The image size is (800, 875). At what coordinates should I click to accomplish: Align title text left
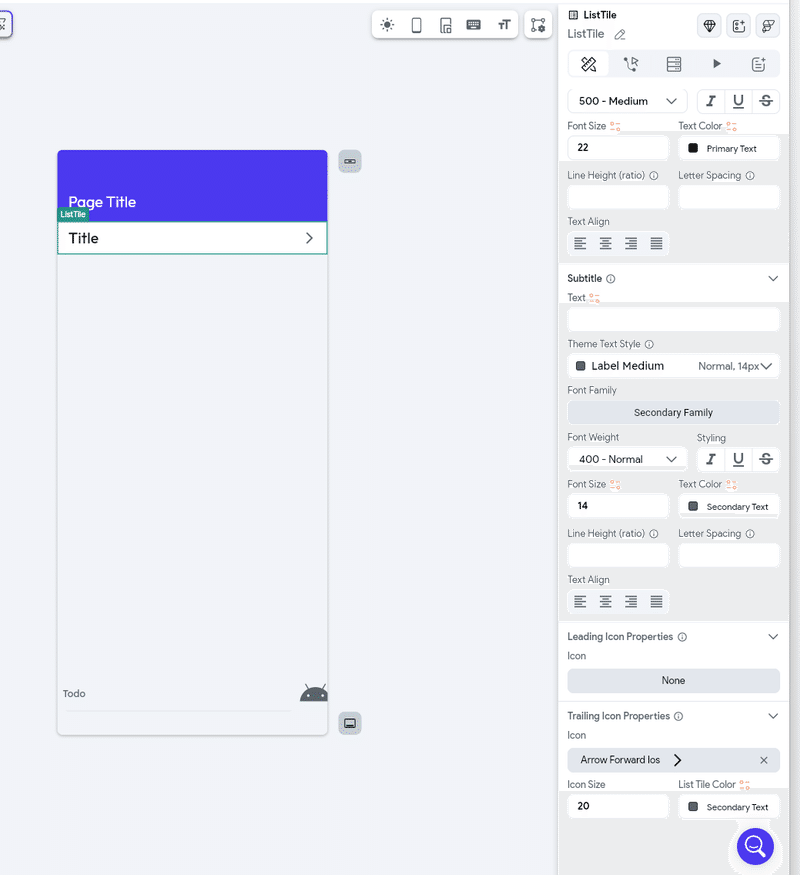pyautogui.click(x=580, y=243)
